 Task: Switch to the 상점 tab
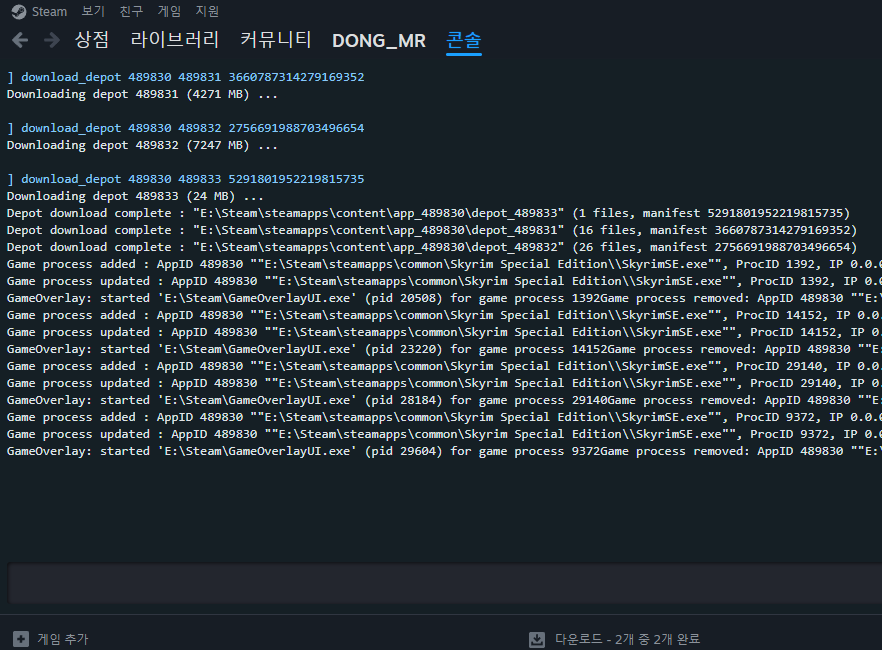[92, 40]
